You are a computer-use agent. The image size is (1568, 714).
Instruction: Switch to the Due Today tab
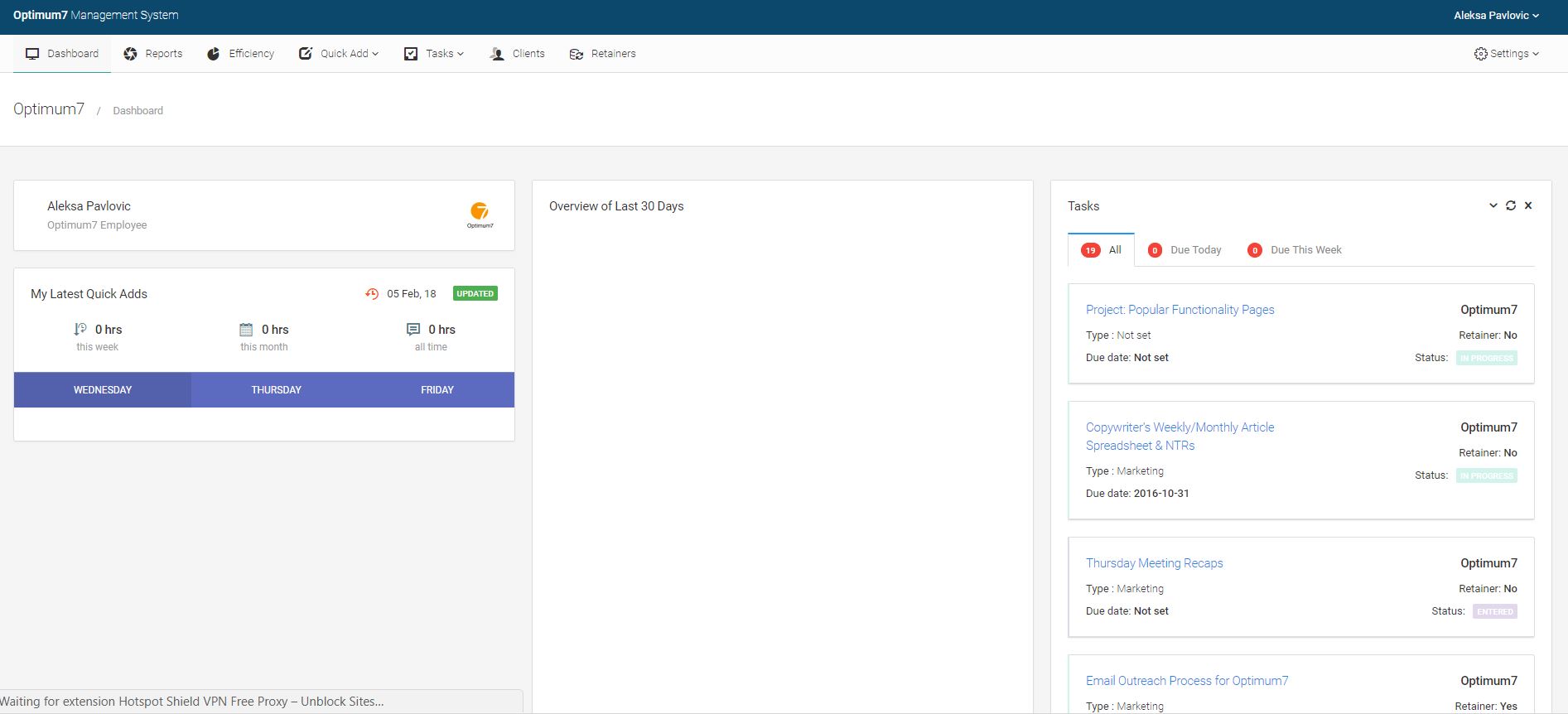coord(1184,249)
